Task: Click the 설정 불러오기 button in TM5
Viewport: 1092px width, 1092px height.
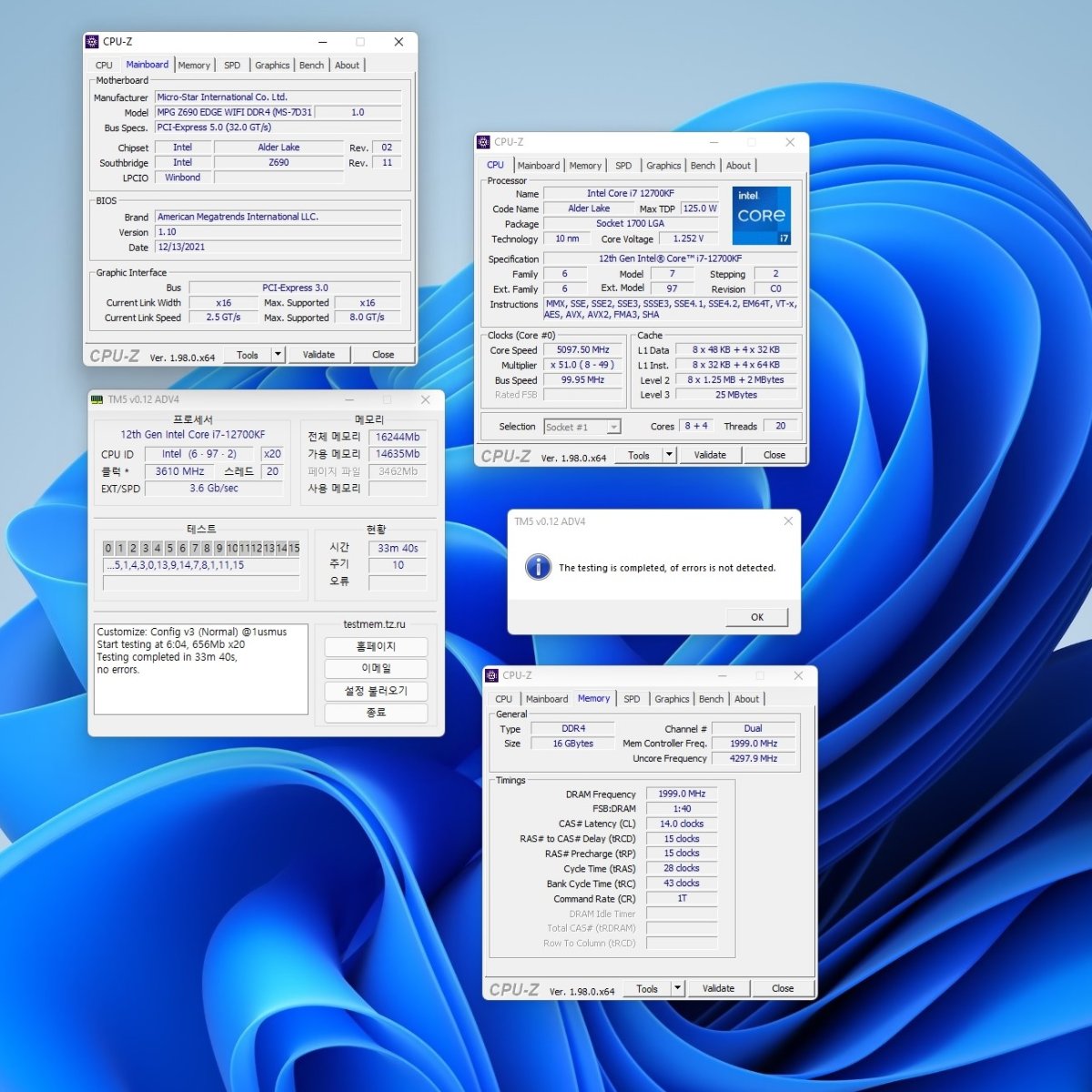Action: [376, 691]
